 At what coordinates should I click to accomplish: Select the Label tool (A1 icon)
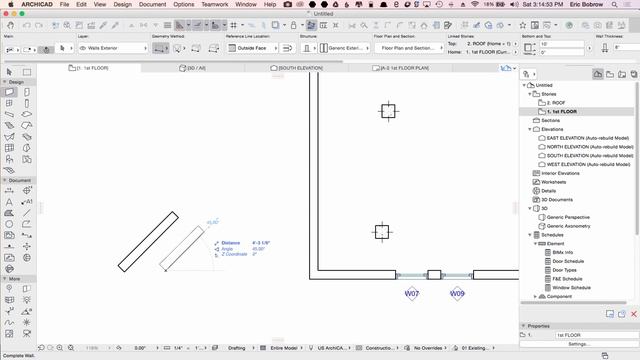tap(27, 202)
